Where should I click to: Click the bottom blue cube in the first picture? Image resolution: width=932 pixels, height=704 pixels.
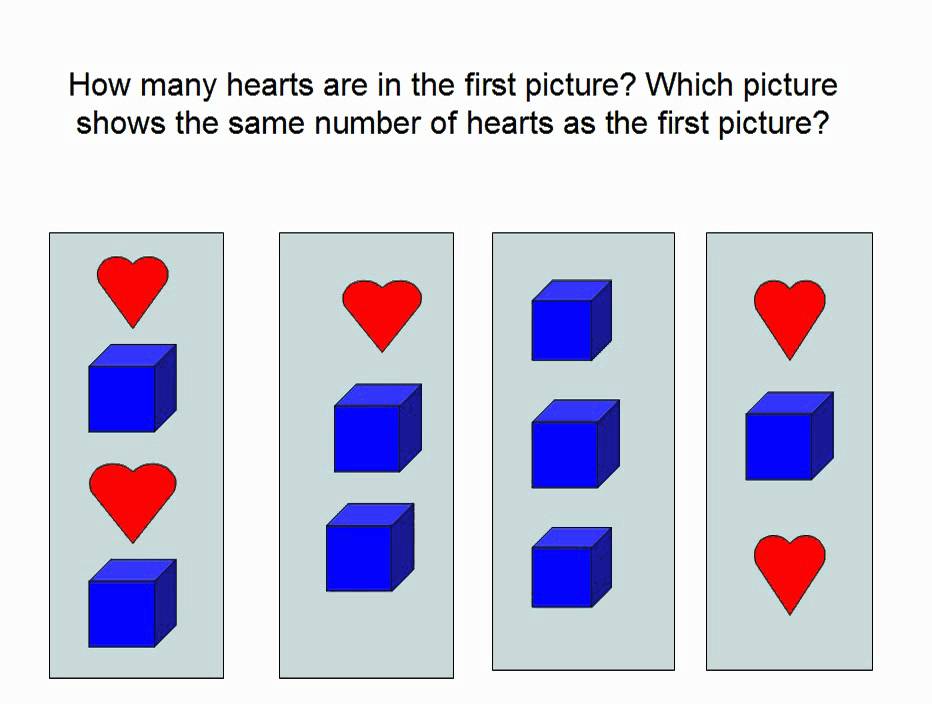[x=131, y=603]
